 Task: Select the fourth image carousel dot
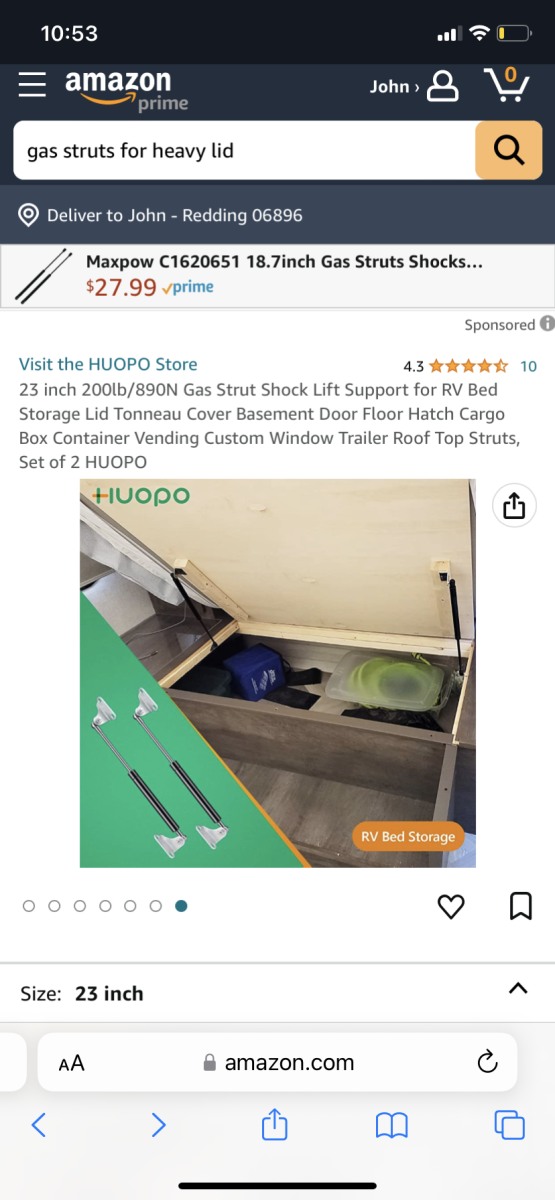[105, 906]
